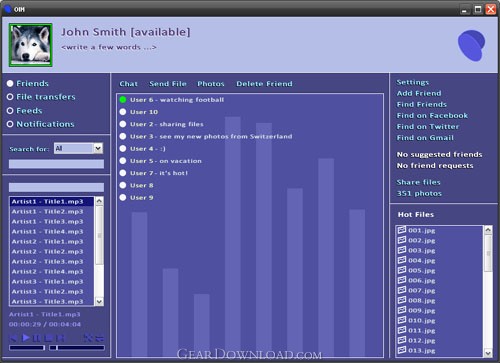Click the status dot beside User 9
The height and width of the screenshot is (363, 500).
(x=123, y=197)
